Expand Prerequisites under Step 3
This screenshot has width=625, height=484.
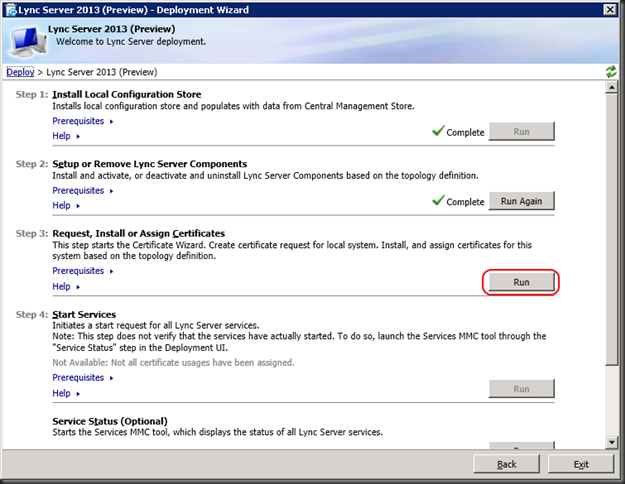[x=83, y=271]
